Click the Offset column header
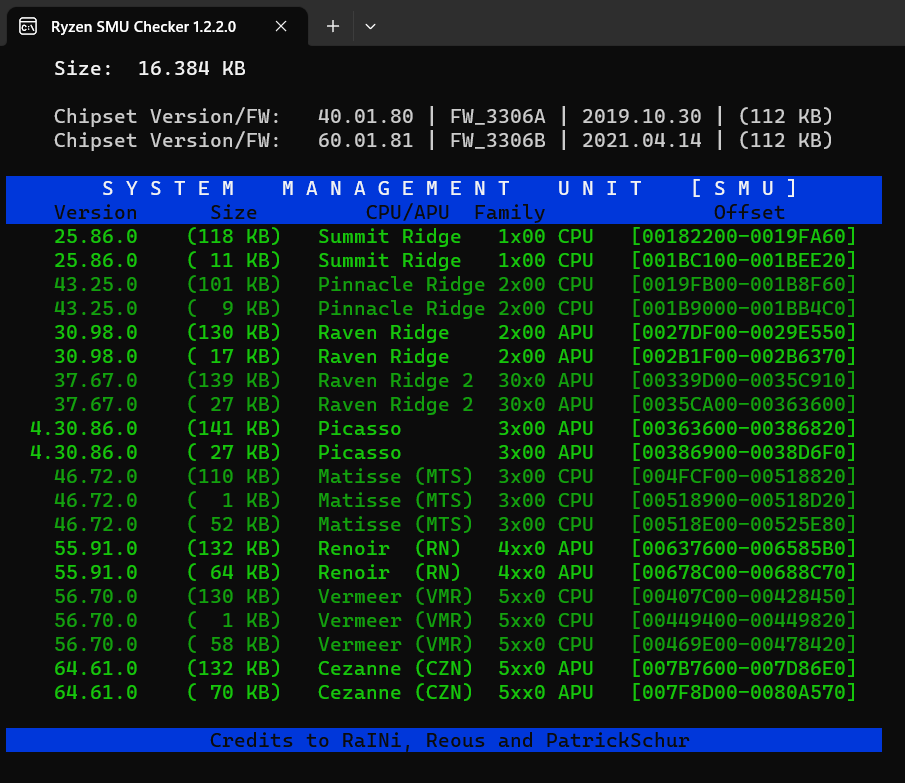This screenshot has width=905, height=783. click(x=749, y=213)
